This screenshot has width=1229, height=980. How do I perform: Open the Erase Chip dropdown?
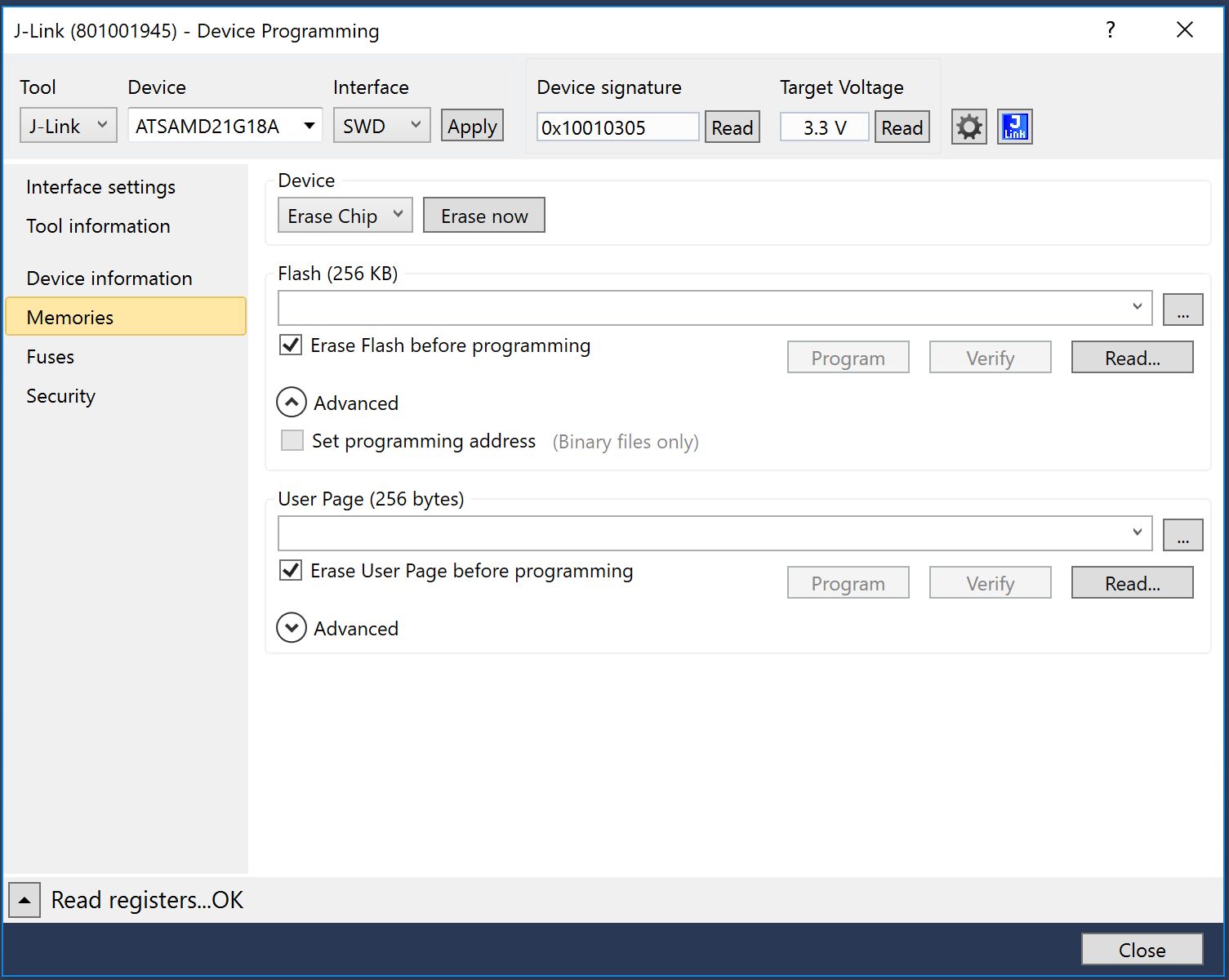pyautogui.click(x=345, y=216)
